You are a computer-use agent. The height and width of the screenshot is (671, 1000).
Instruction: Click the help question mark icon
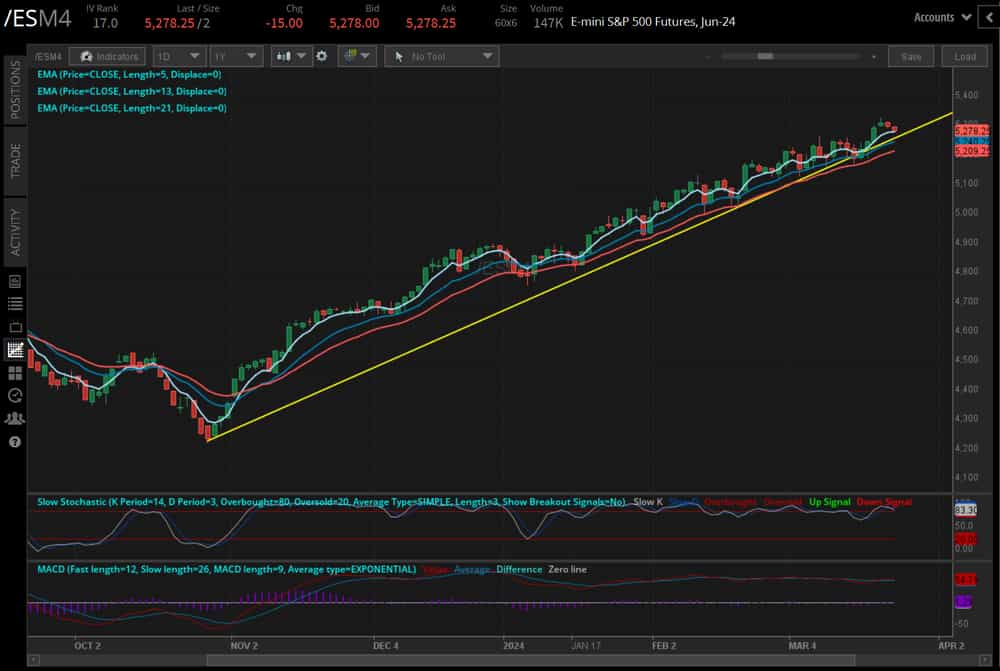(x=14, y=440)
